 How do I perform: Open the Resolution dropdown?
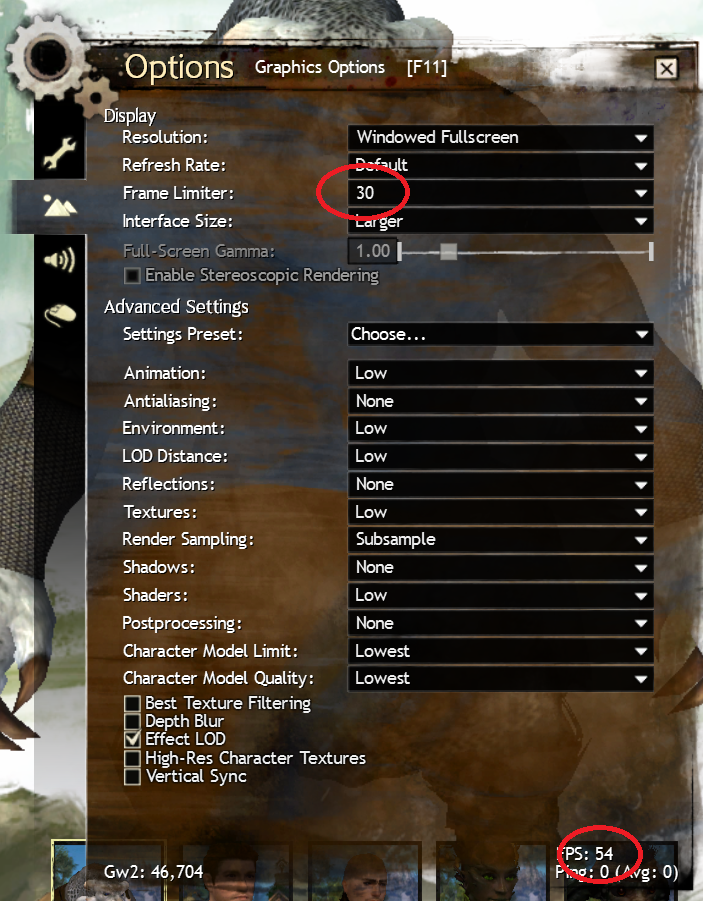pyautogui.click(x=500, y=137)
